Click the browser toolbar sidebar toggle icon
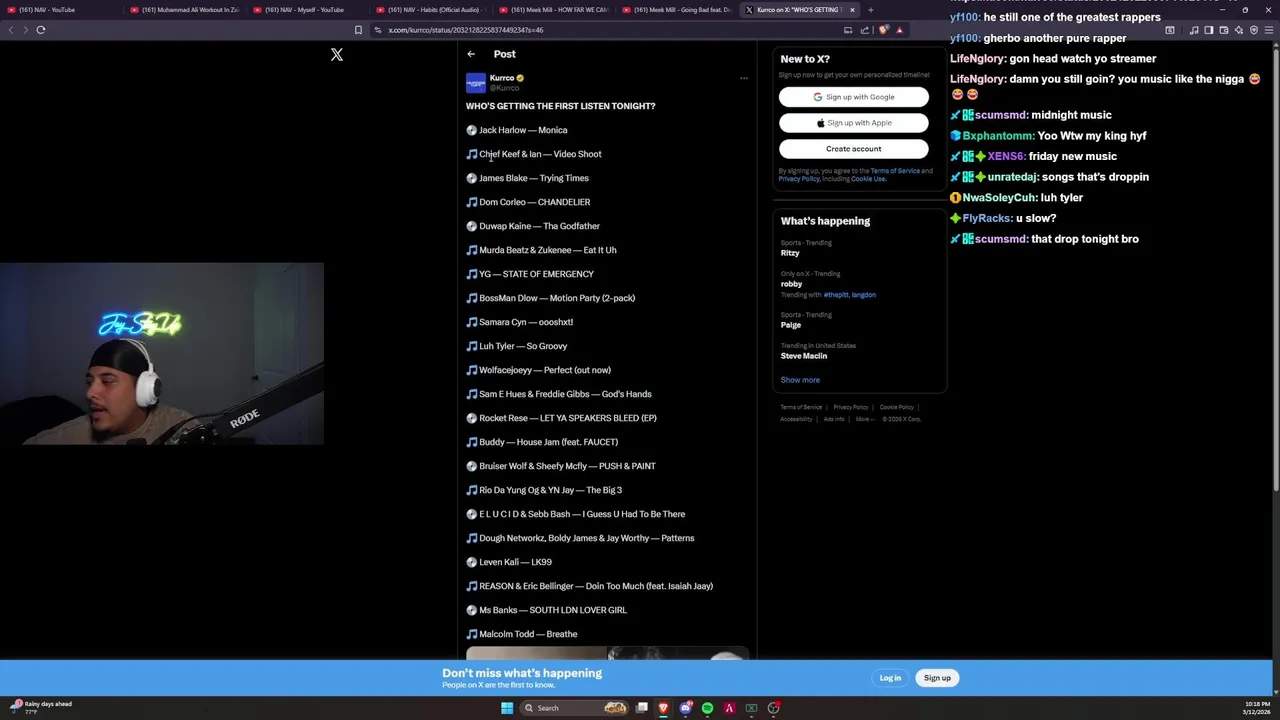 [1208, 30]
